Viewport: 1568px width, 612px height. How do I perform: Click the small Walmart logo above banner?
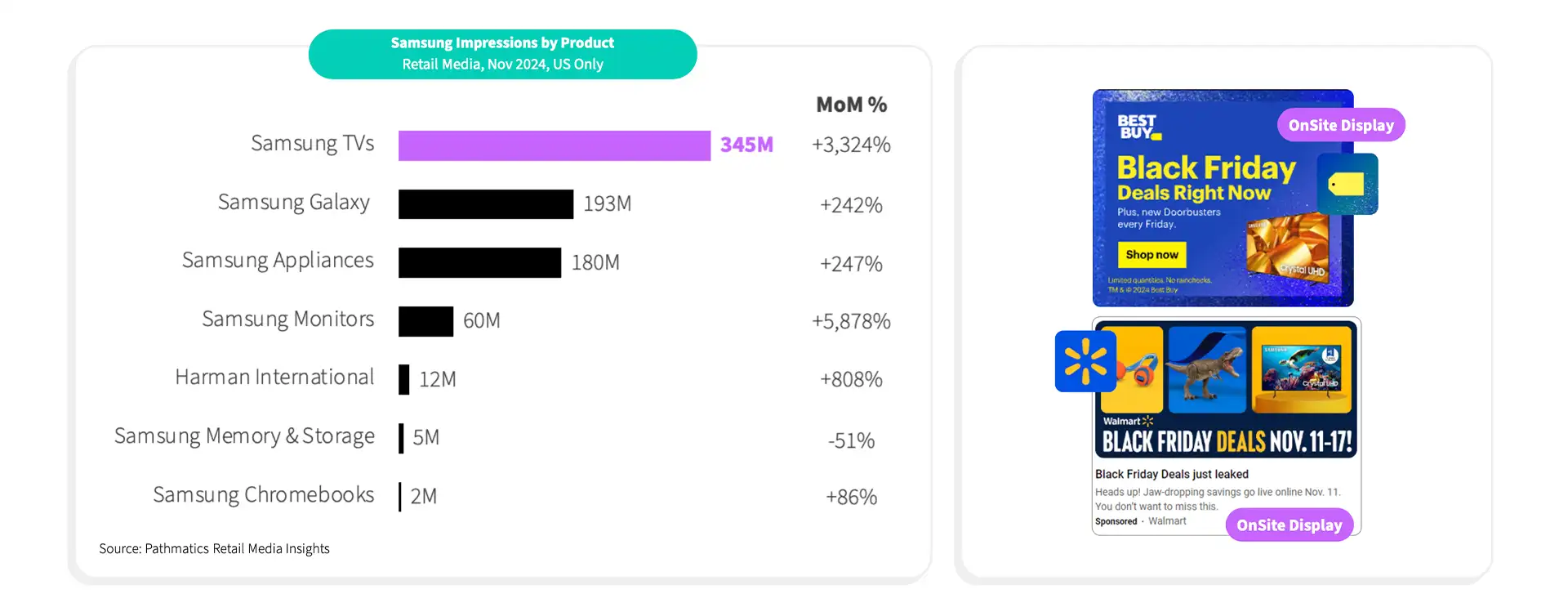pos(1128,421)
